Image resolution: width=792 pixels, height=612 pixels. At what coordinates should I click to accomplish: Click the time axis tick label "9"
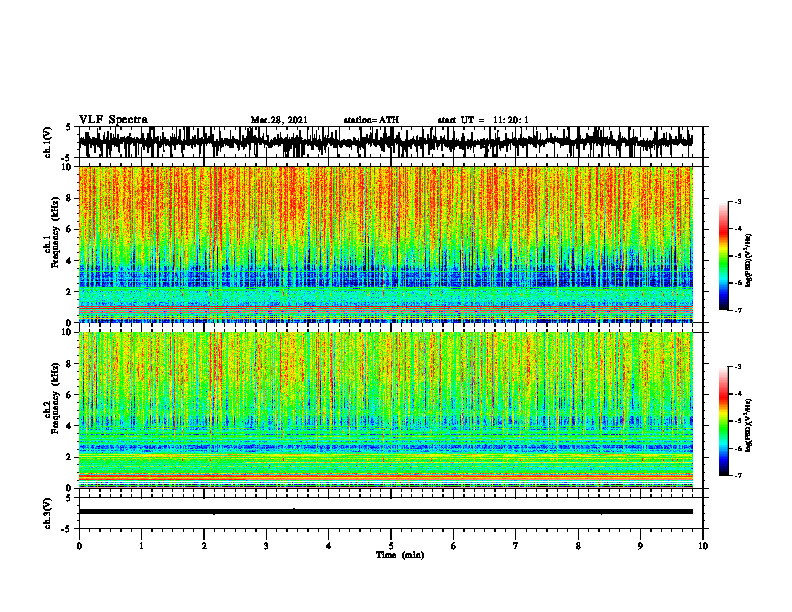(640, 546)
